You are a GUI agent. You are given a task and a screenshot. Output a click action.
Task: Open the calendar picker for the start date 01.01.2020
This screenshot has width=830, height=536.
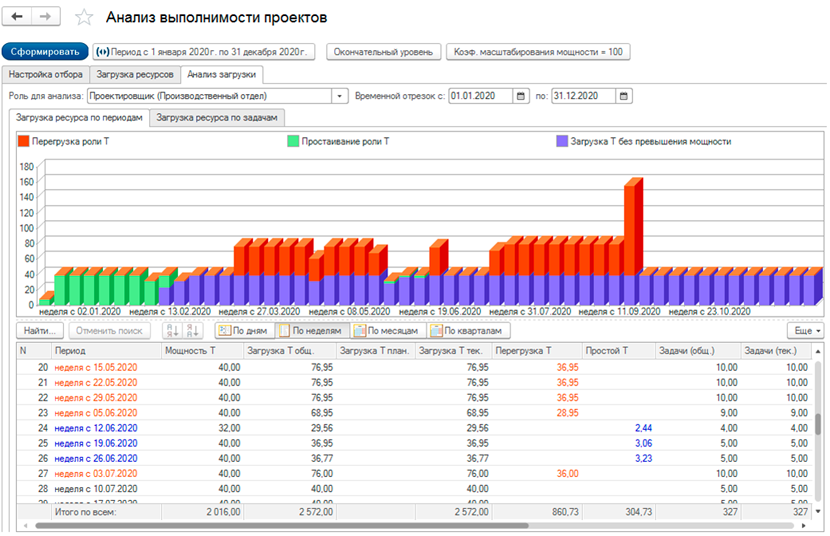point(521,96)
